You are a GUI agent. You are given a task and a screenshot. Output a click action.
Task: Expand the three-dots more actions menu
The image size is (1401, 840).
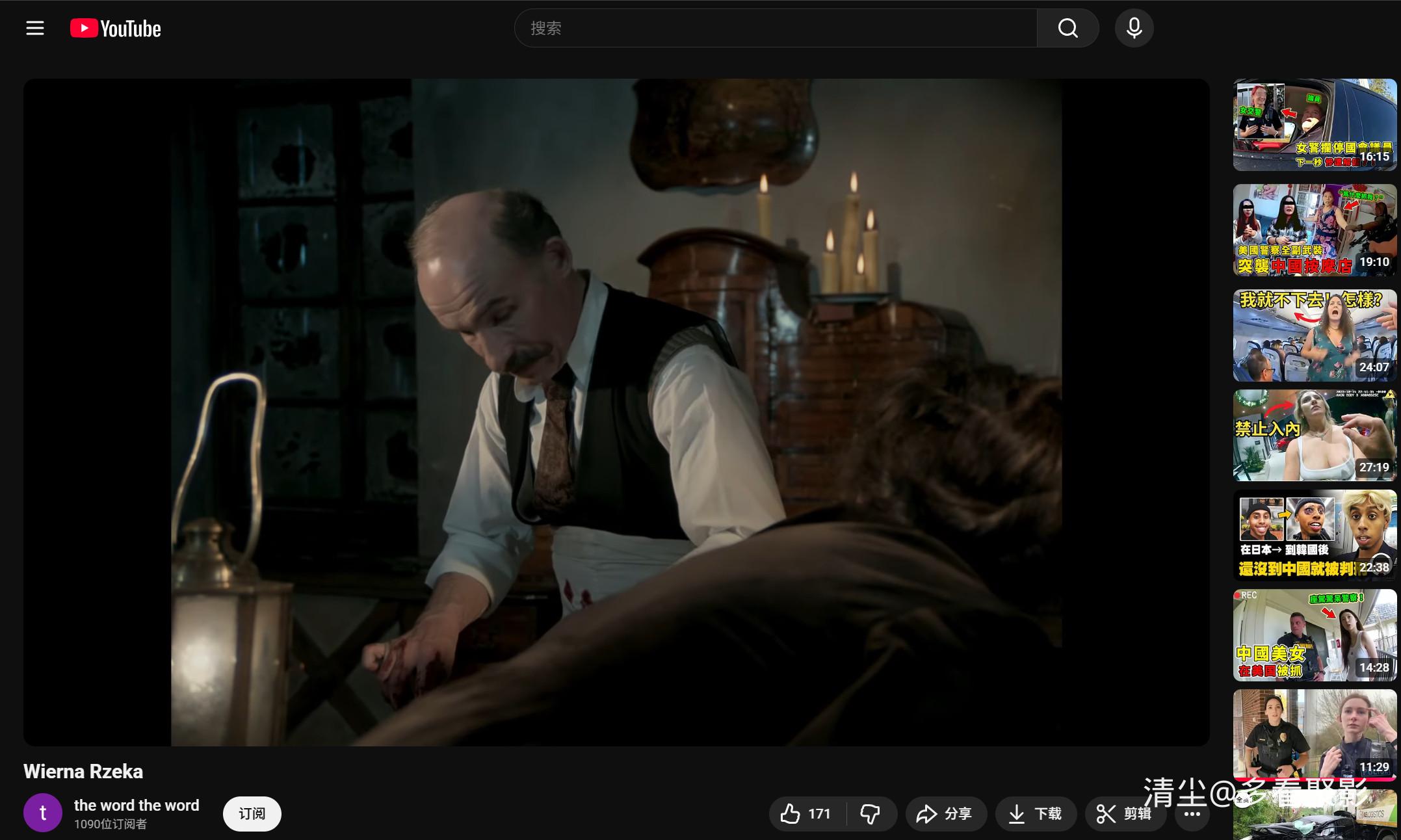1192,813
